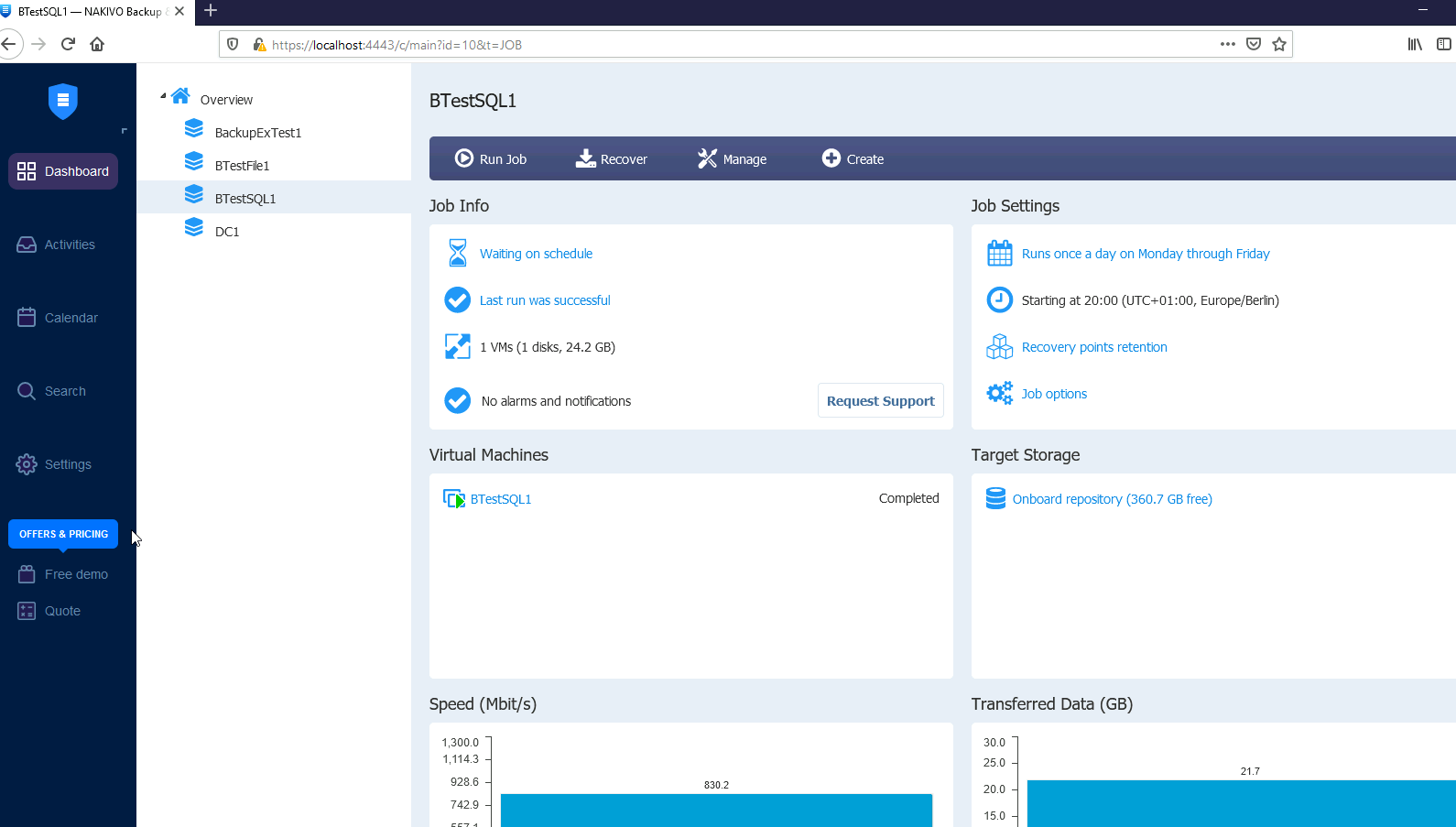This screenshot has height=827, width=1456.
Task: Click the BackupExTest1 stack icon
Action: 194,128
